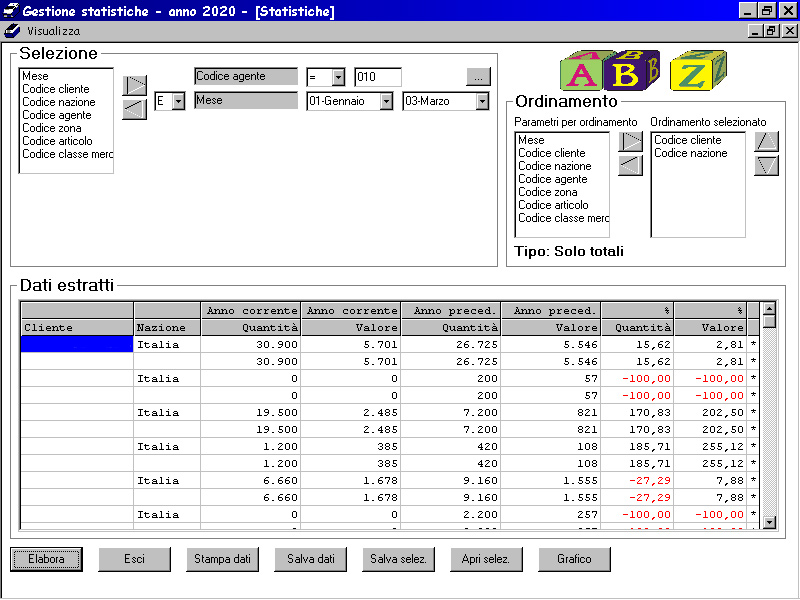
Task: Click the agent code value field 010
Action: [x=378, y=77]
